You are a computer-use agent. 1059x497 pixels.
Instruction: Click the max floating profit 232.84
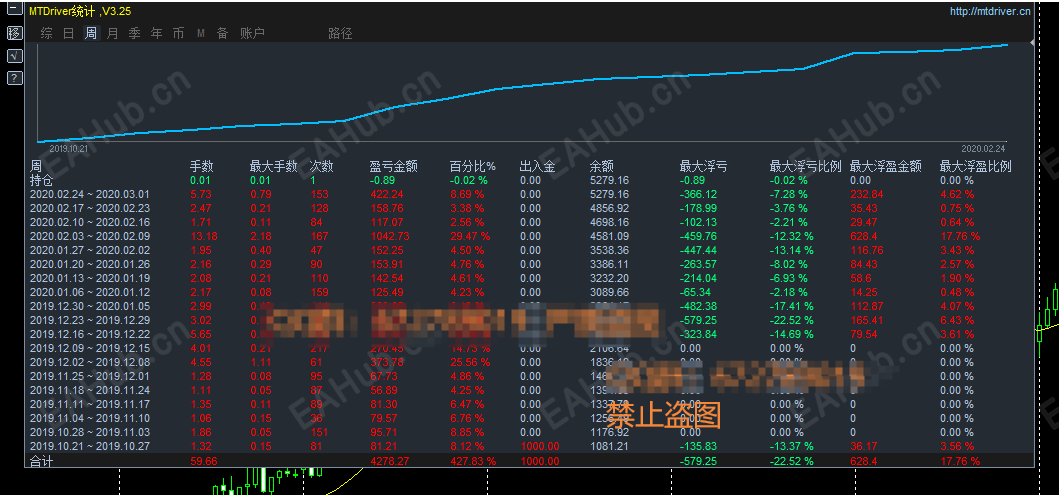pos(867,194)
